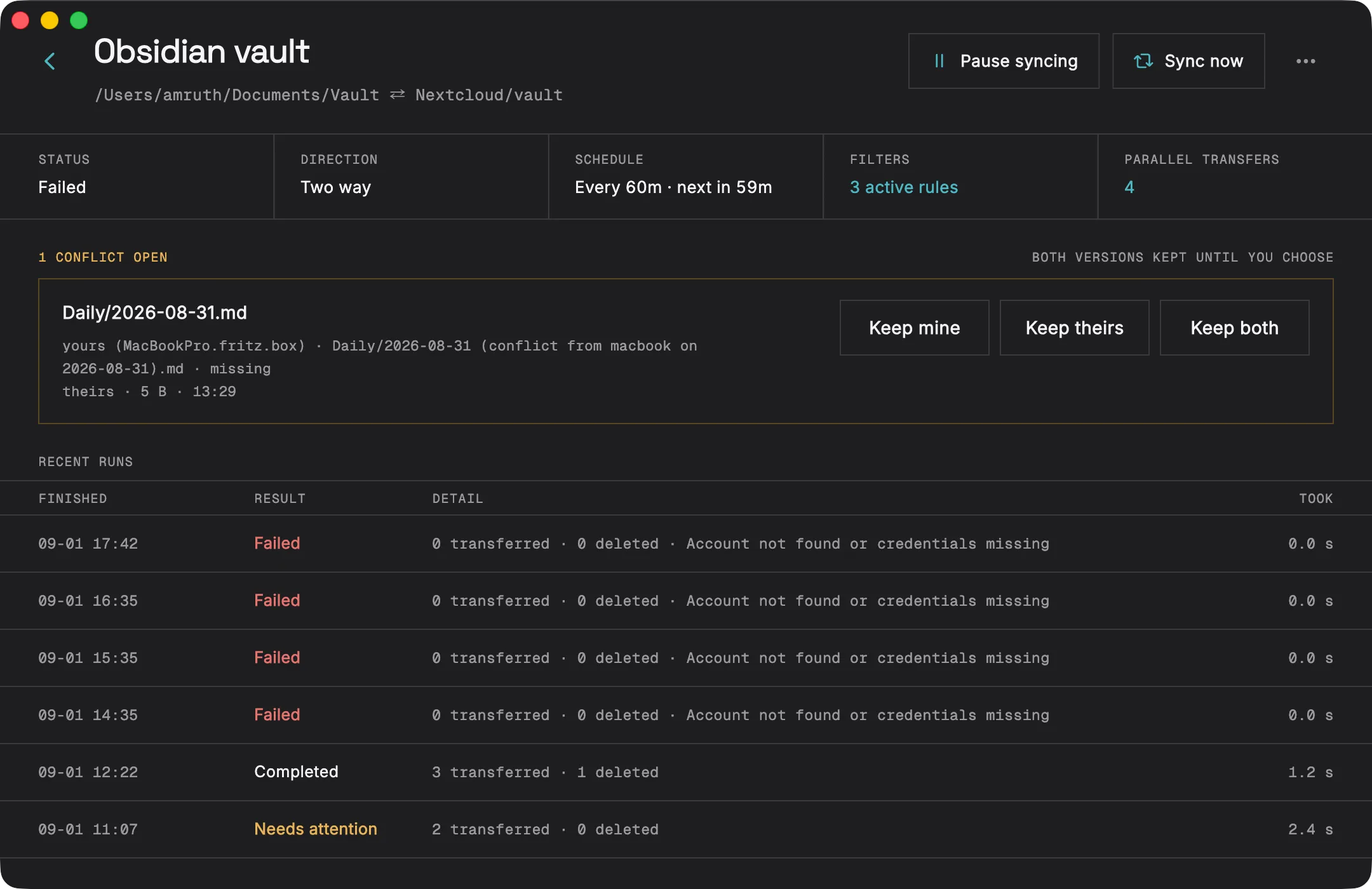Image resolution: width=1372 pixels, height=889 pixels.
Task: Open the three-dot more options menu
Action: [x=1305, y=61]
